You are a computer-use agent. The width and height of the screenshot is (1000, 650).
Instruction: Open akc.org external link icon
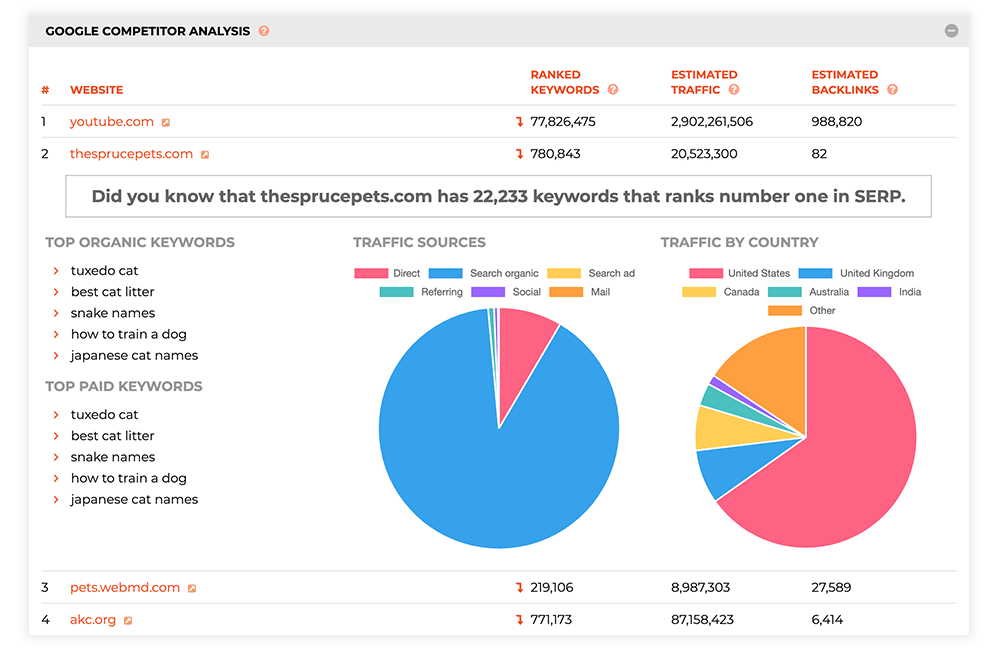point(128,621)
